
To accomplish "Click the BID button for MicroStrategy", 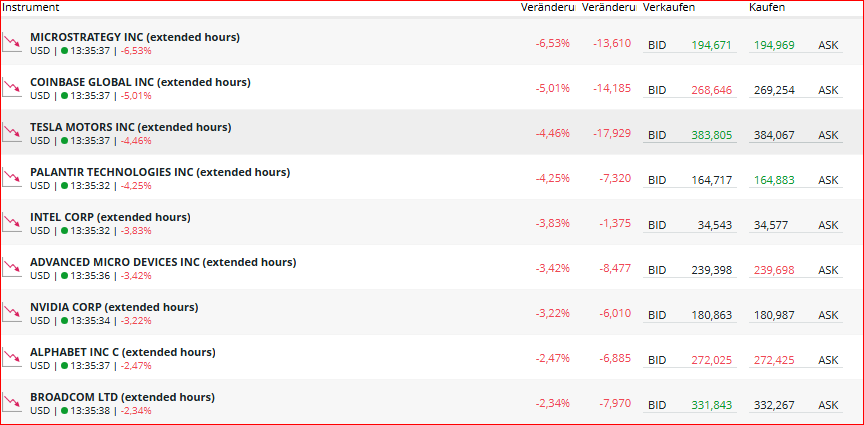I will tap(657, 45).
